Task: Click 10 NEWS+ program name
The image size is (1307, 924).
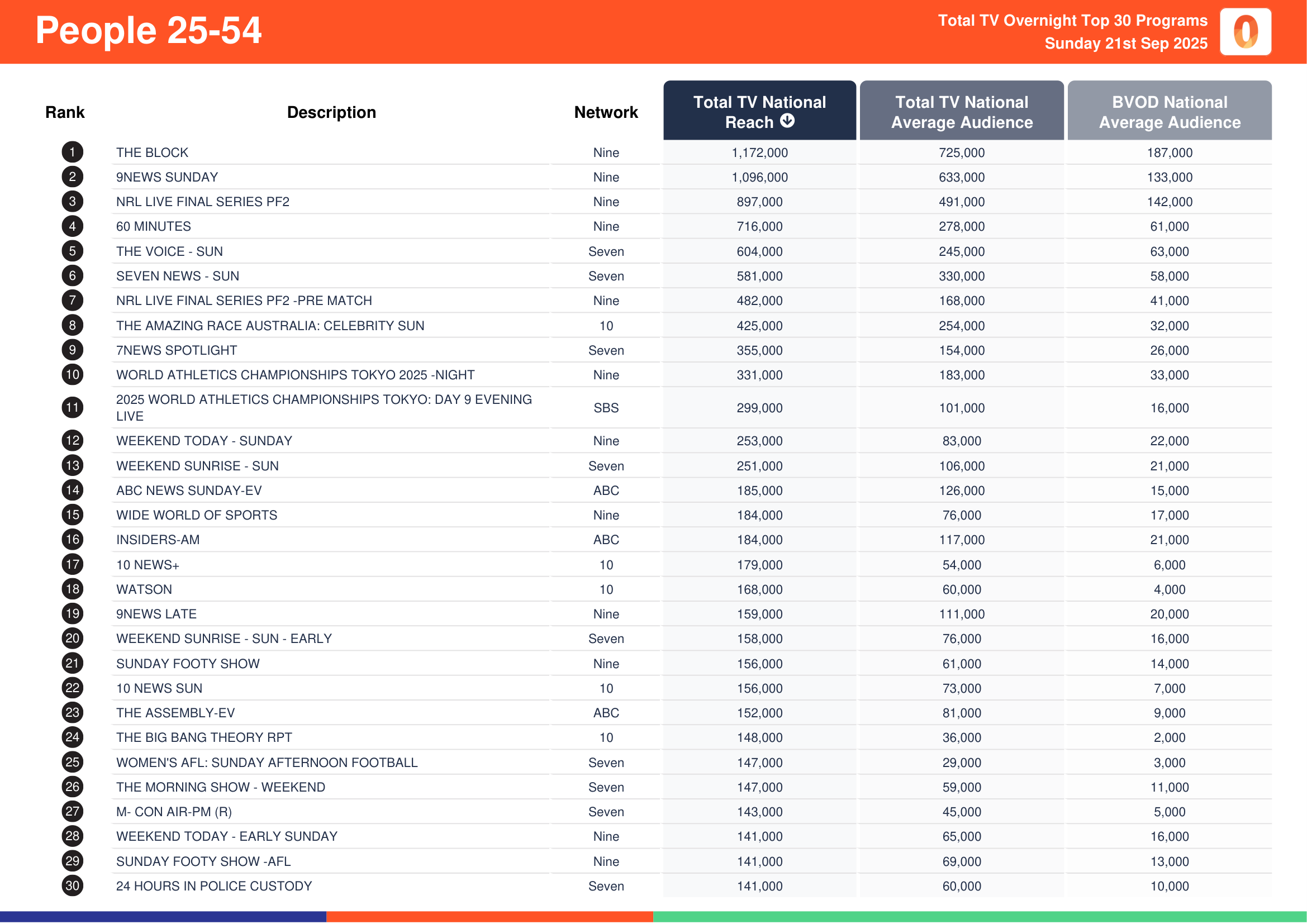Action: click(x=148, y=565)
